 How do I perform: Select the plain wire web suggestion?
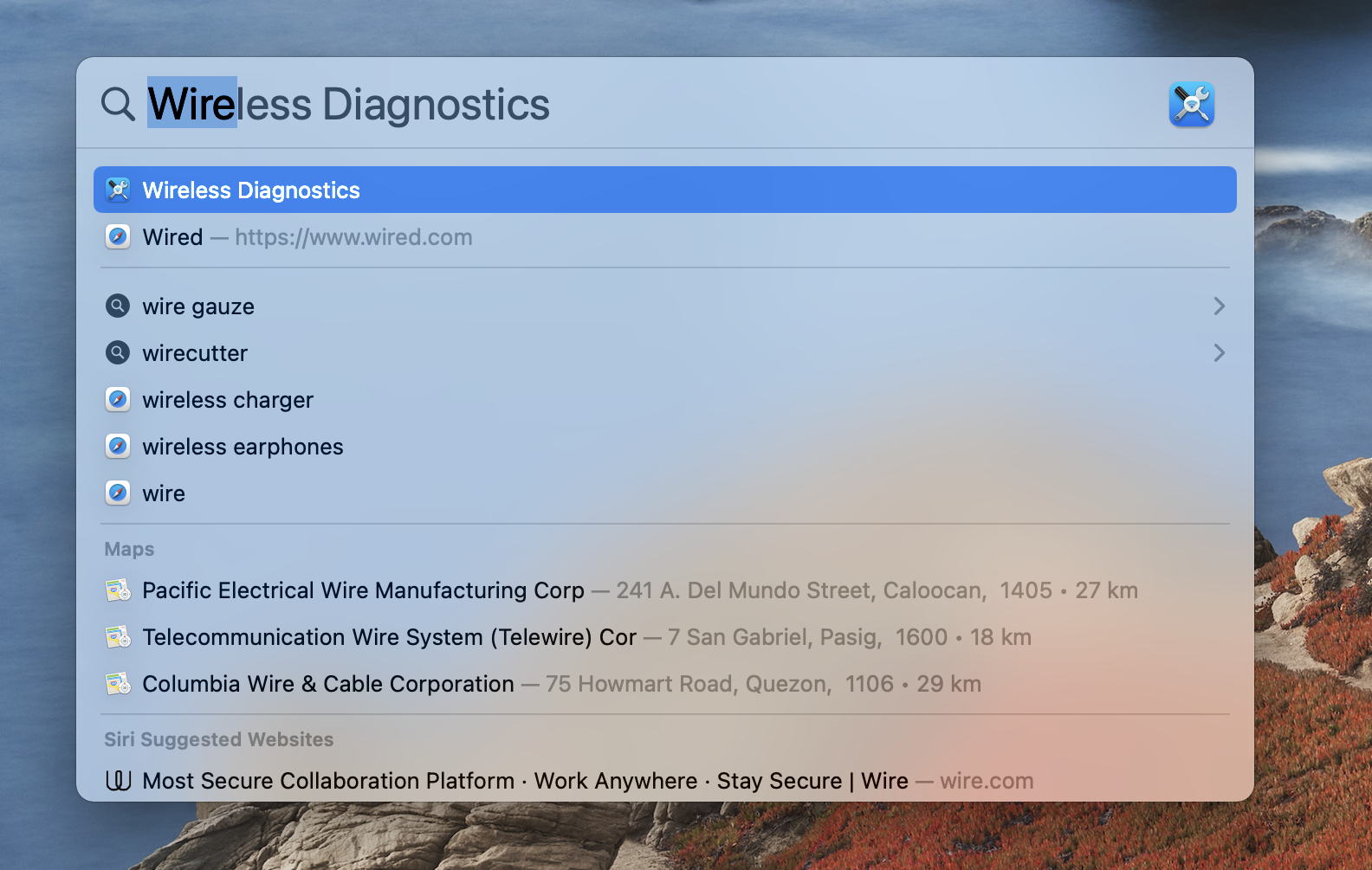point(665,493)
